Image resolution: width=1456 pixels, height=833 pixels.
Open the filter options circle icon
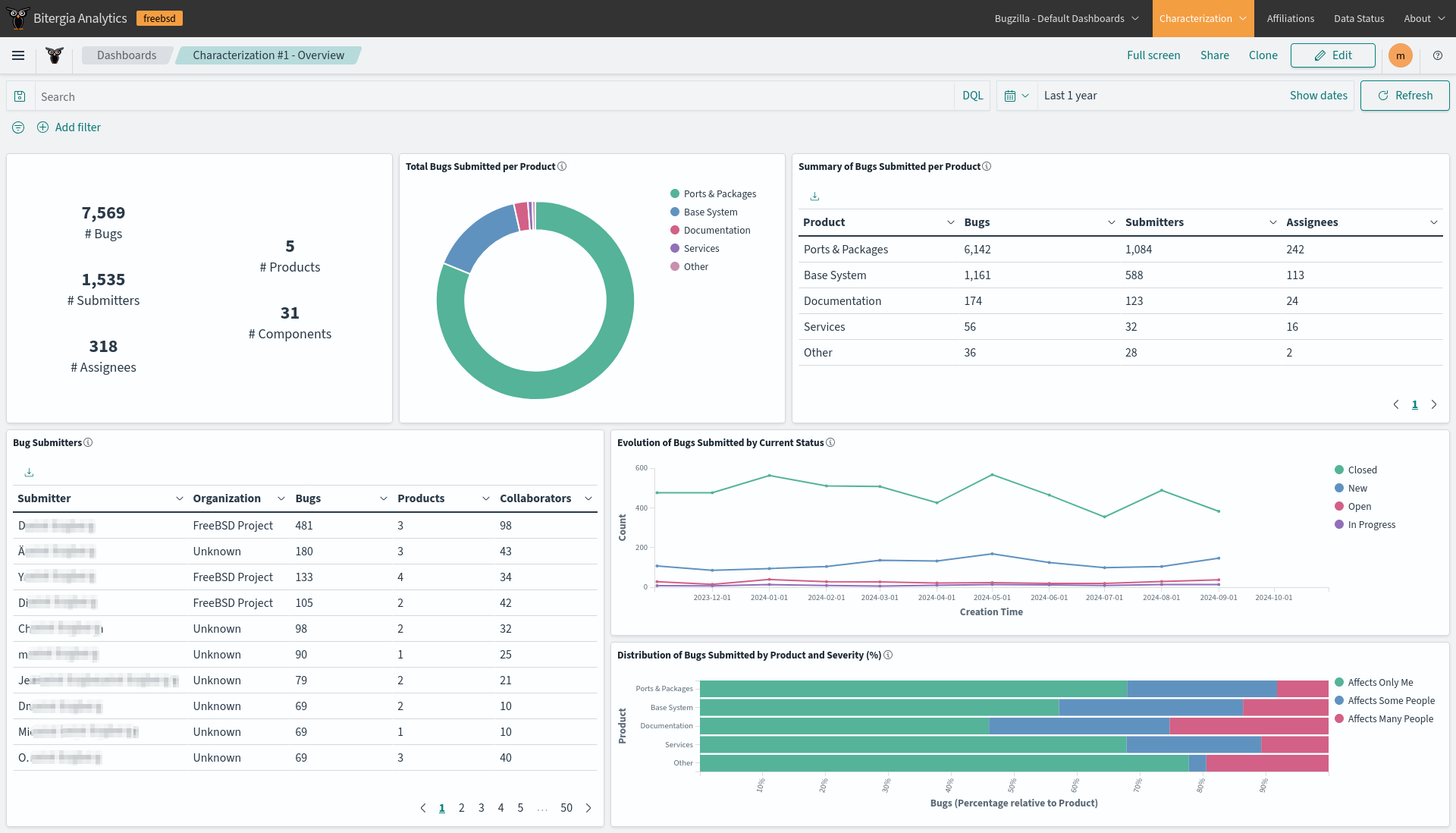18,127
